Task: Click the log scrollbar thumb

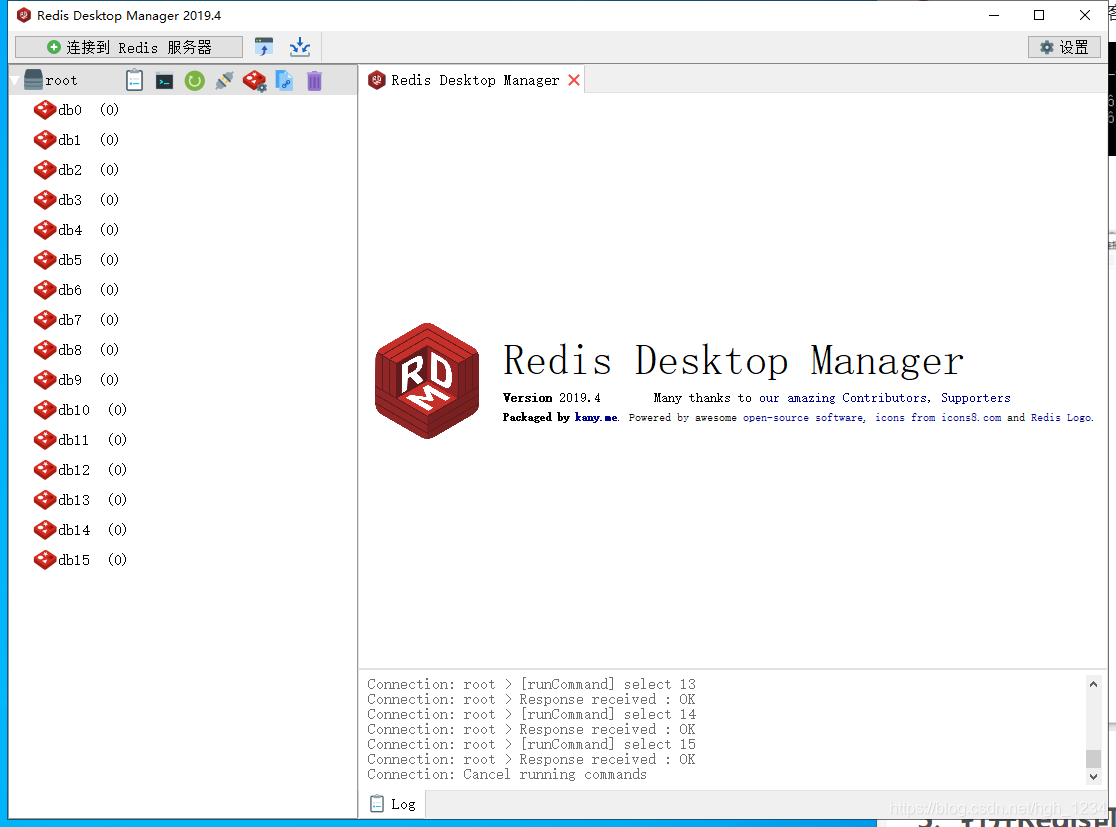Action: [1093, 759]
